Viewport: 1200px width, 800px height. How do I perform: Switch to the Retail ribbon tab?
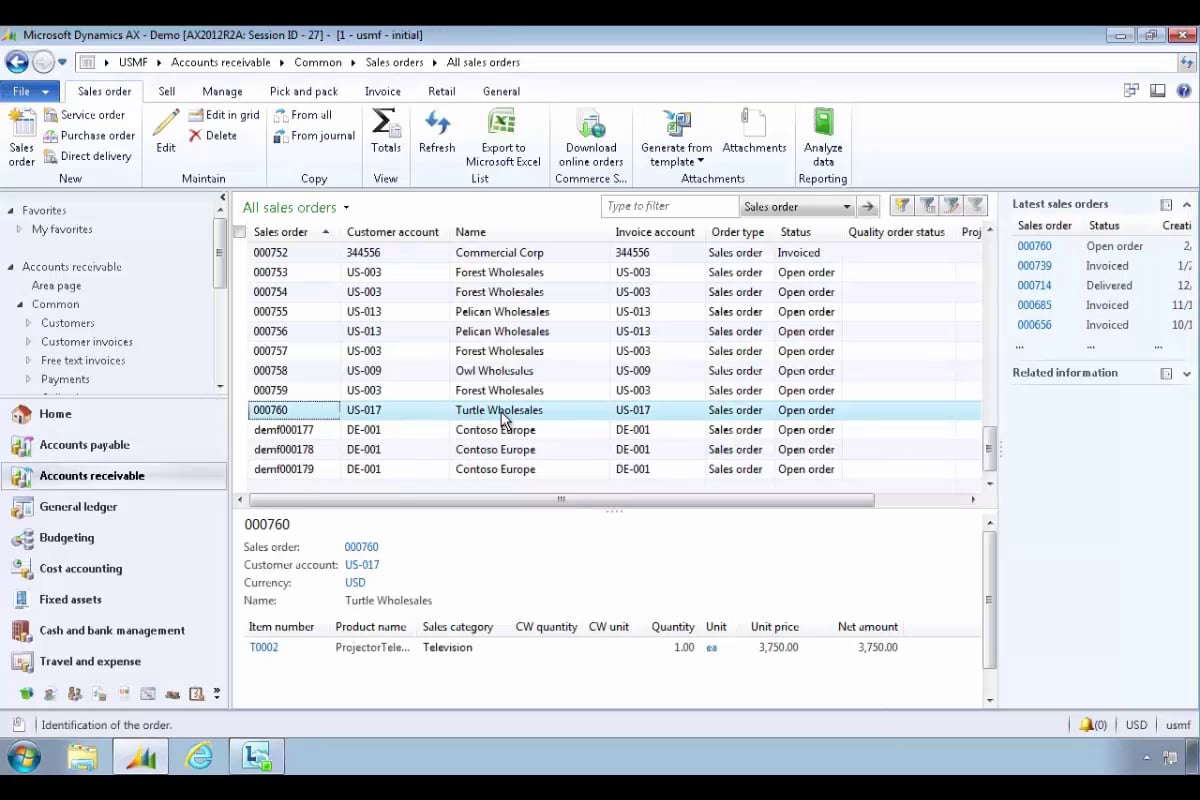pos(441,91)
